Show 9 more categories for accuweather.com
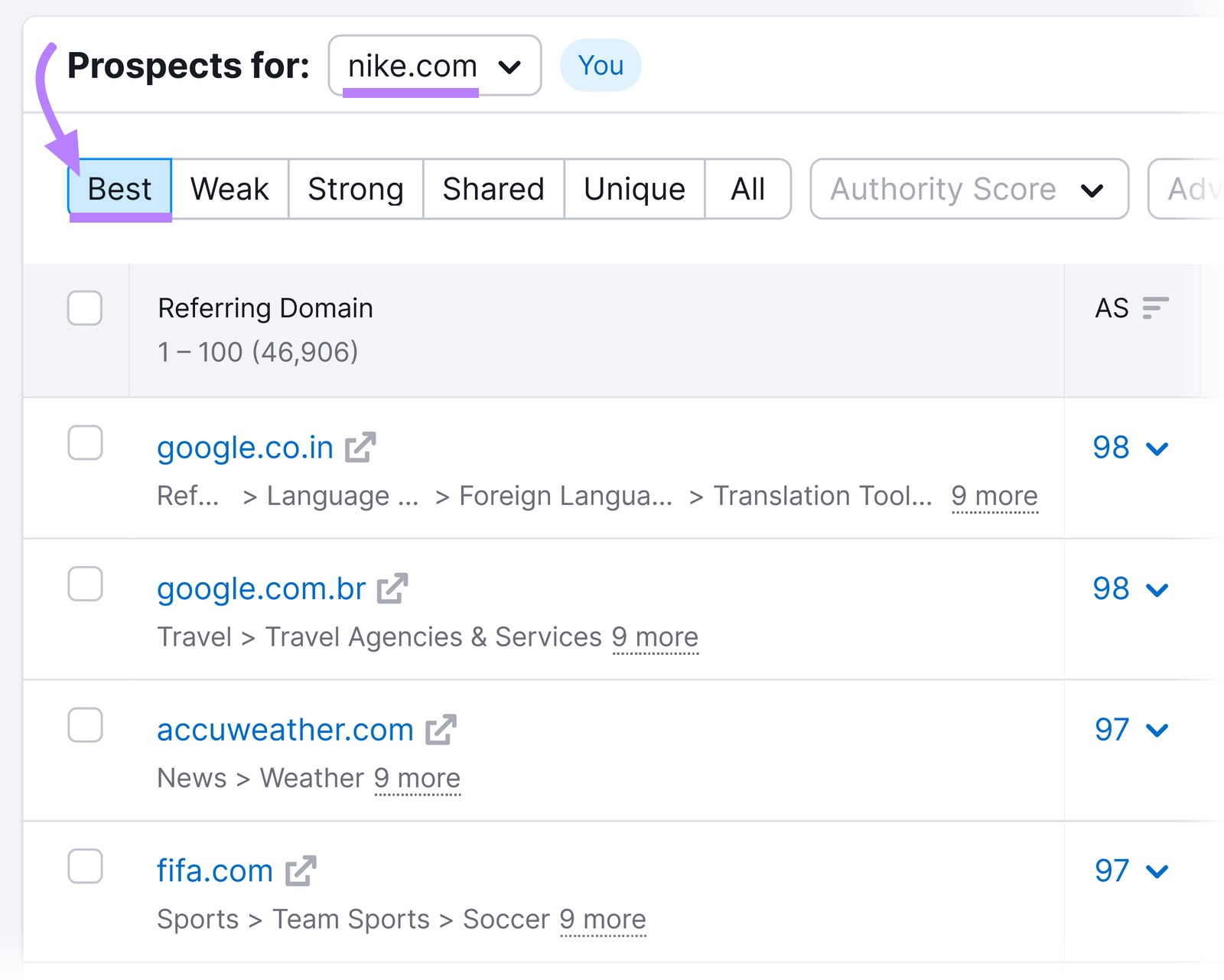This screenshot has height=980, width=1224. (417, 778)
